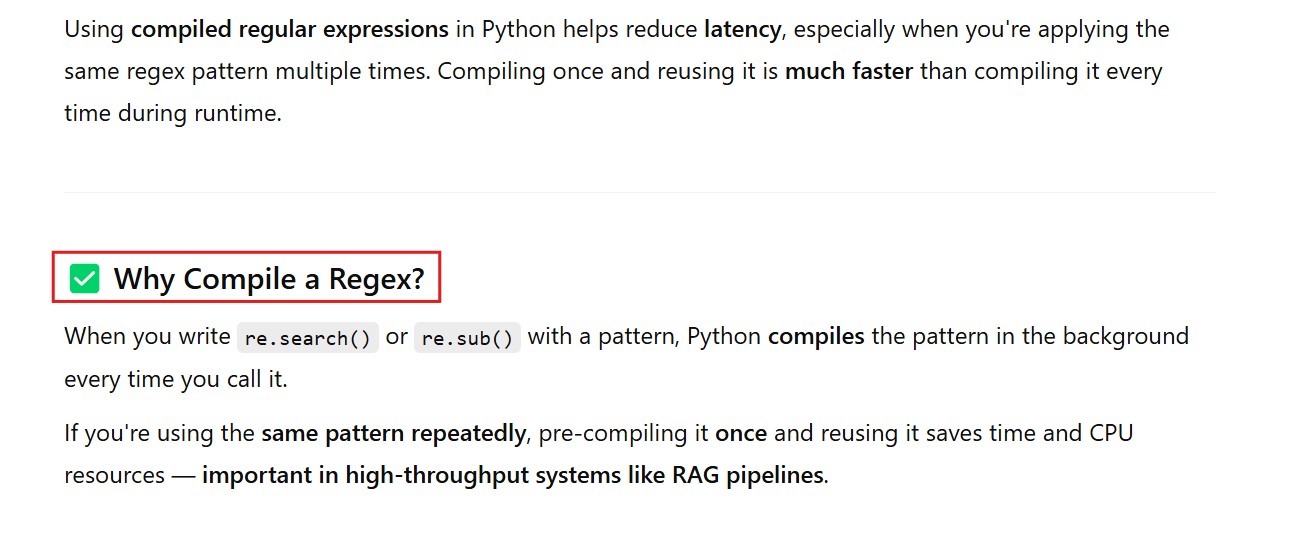
Task: Click the word "resources" in the last line
Action: (x=114, y=475)
